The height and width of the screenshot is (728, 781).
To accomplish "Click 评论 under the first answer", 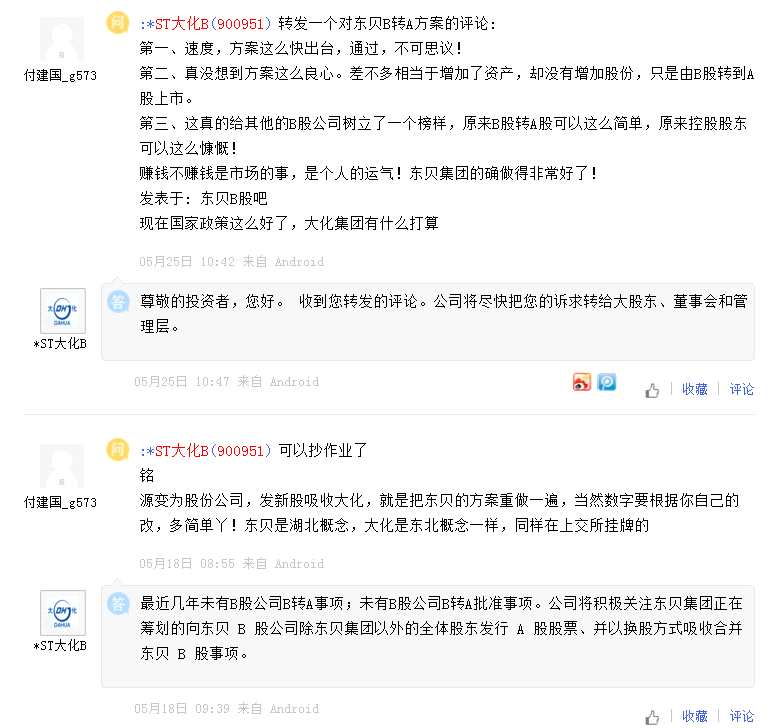I will click(741, 390).
